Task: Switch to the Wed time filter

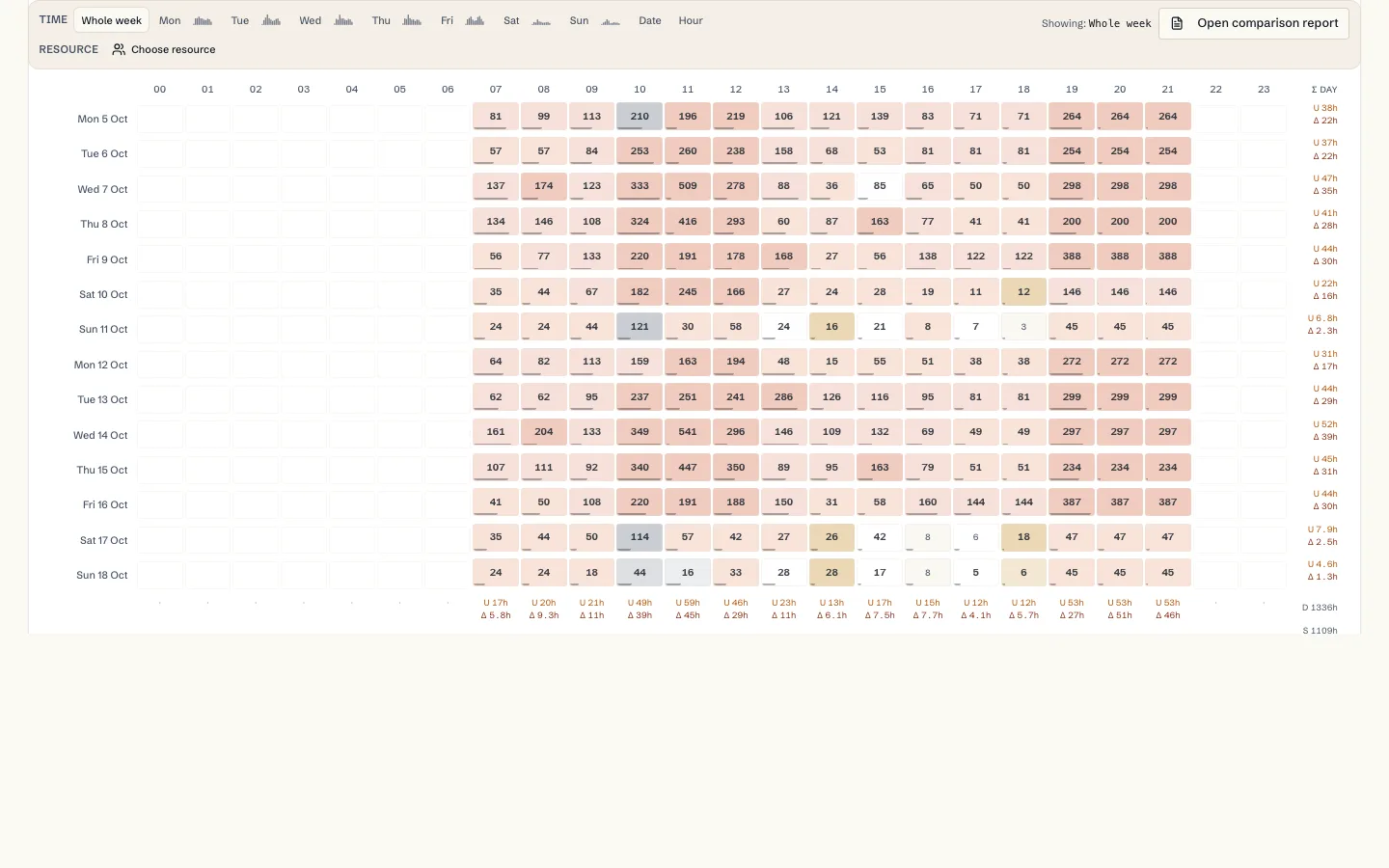Action: click(x=310, y=20)
